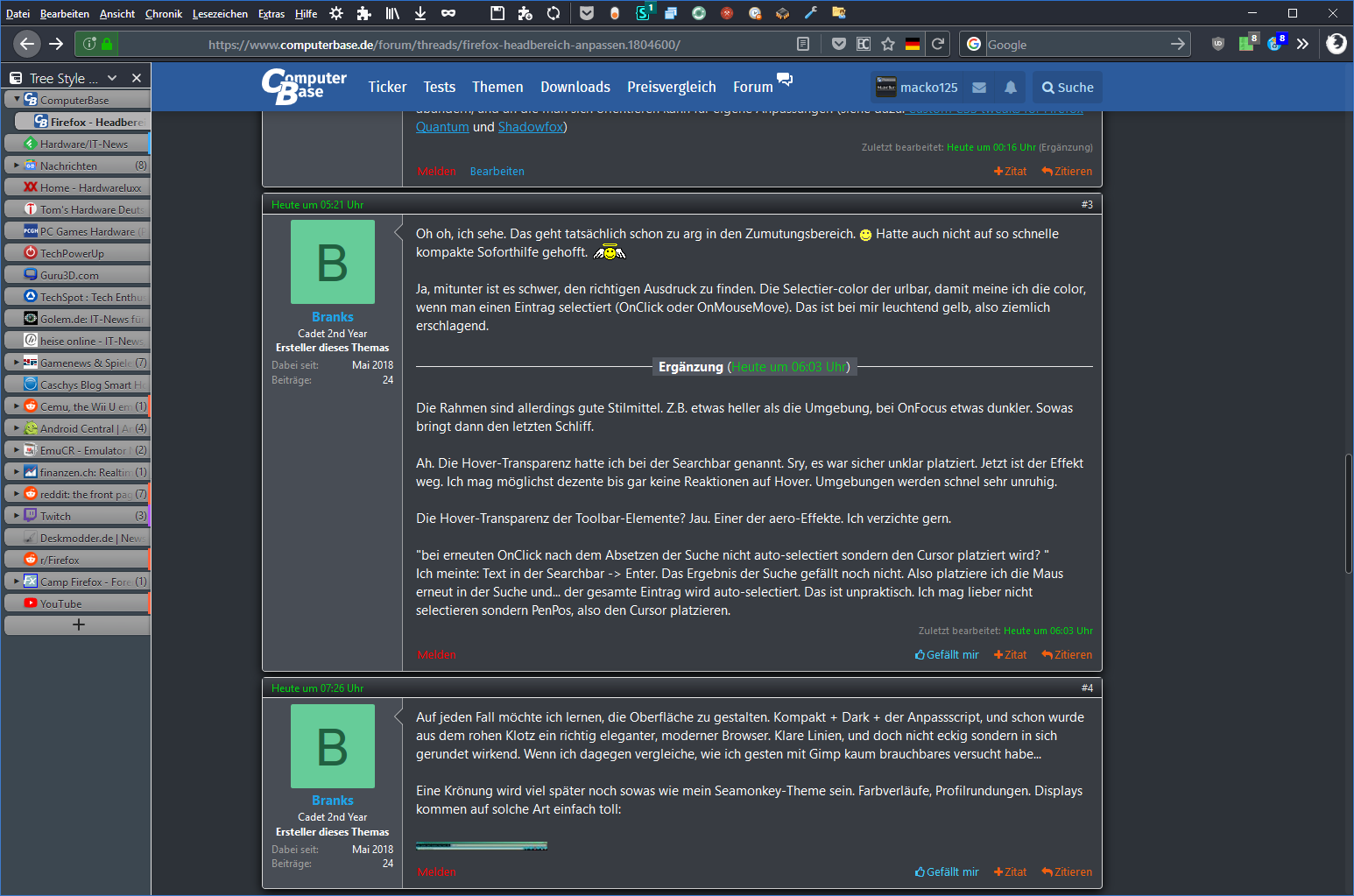Click the wrench developer tools icon
The height and width of the screenshot is (896, 1354).
point(811,13)
